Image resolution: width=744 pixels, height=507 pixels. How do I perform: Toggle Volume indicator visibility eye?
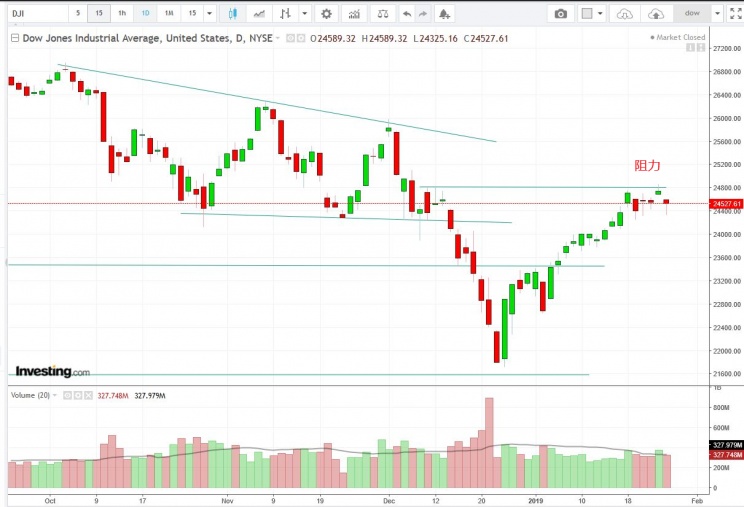pos(66,395)
